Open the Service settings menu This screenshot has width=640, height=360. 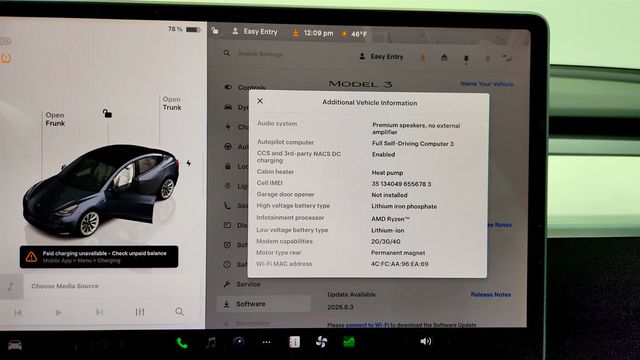pyautogui.click(x=242, y=284)
